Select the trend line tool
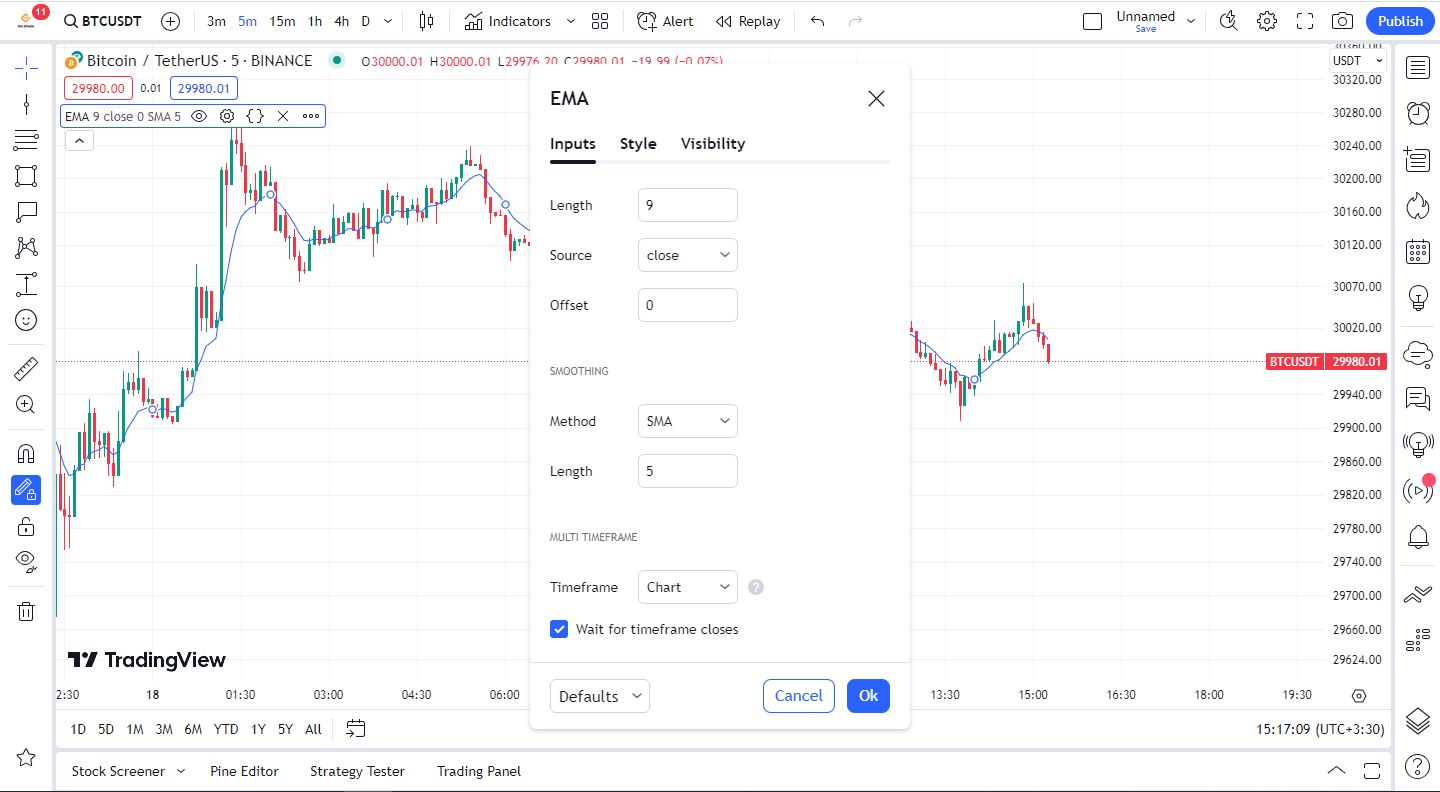The height and width of the screenshot is (792, 1440). tap(26, 104)
